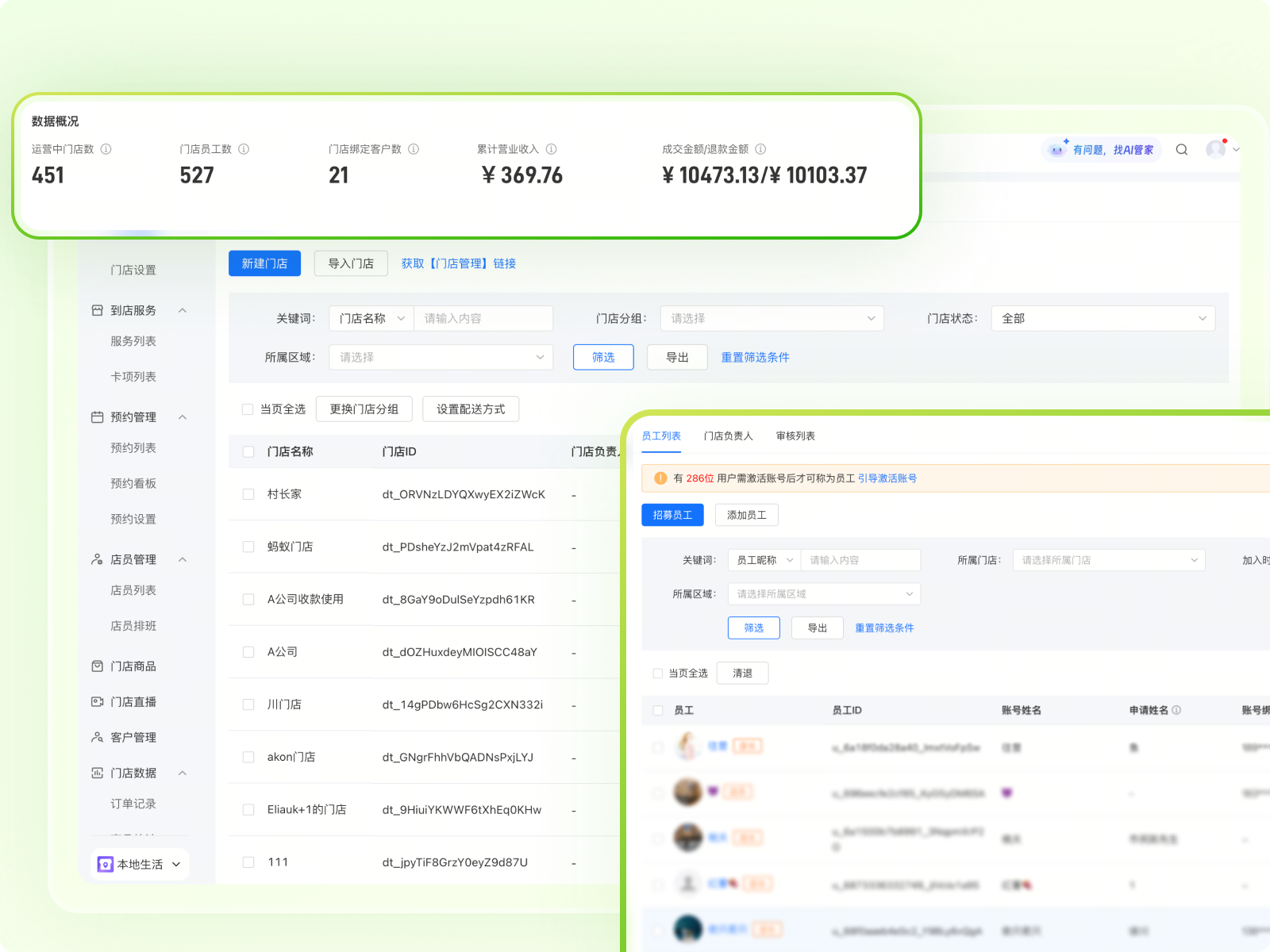Check the 村长家 store row checkbox
This screenshot has width=1270, height=952.
[248, 494]
